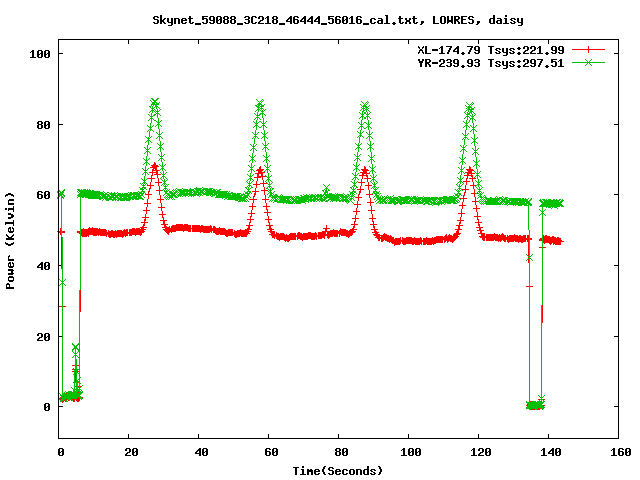The width and height of the screenshot is (640, 480).
Task: Click the first green peak near 27 seconds
Action: coord(155,102)
